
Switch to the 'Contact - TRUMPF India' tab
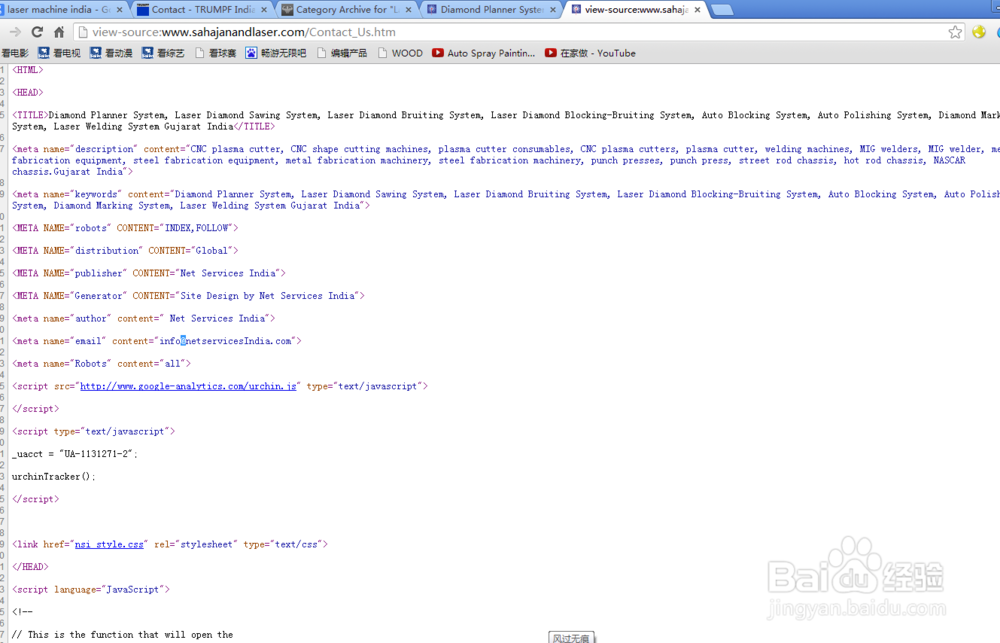pos(203,10)
